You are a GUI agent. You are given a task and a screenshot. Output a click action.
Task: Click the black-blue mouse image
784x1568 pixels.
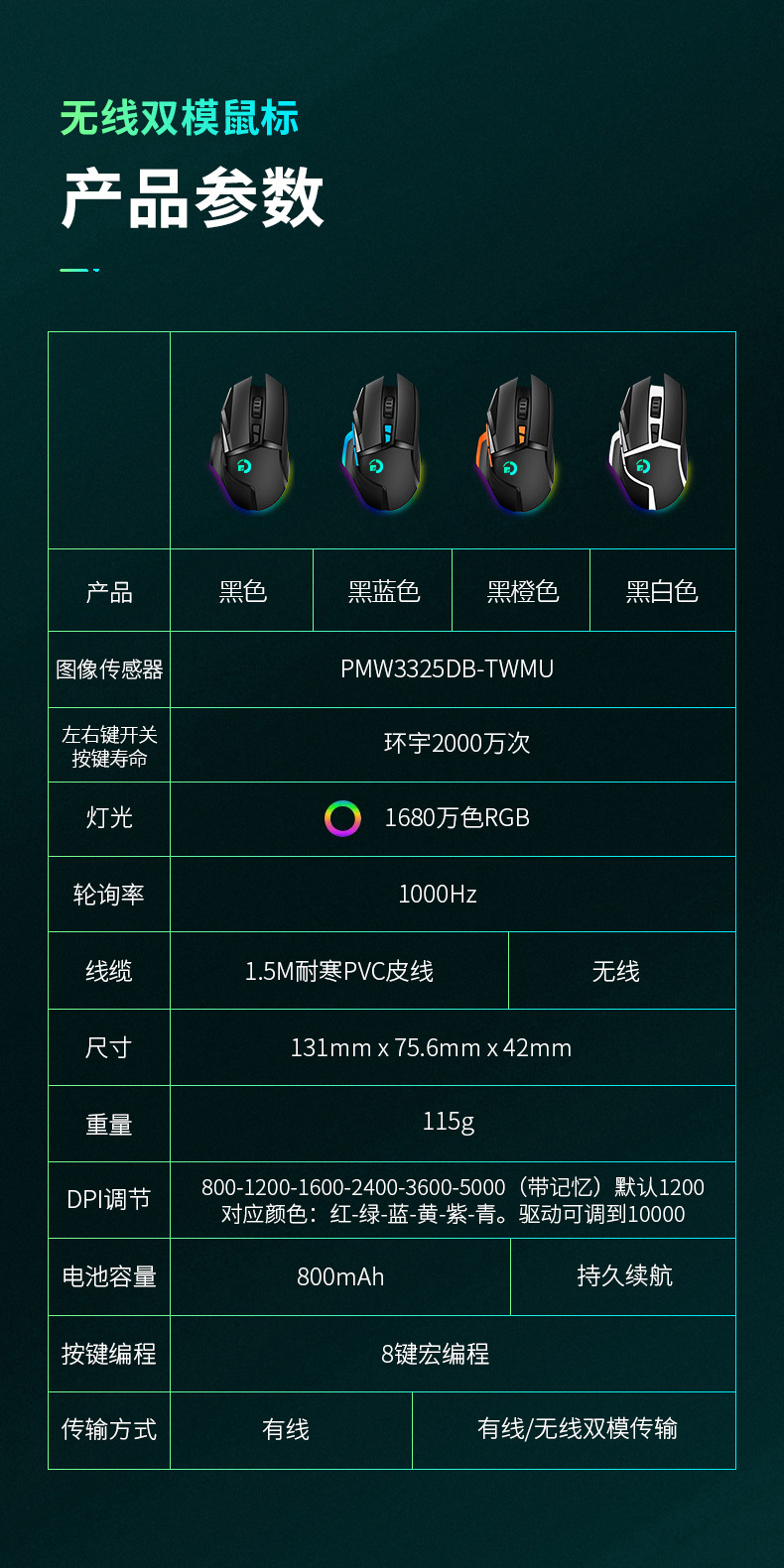(383, 442)
